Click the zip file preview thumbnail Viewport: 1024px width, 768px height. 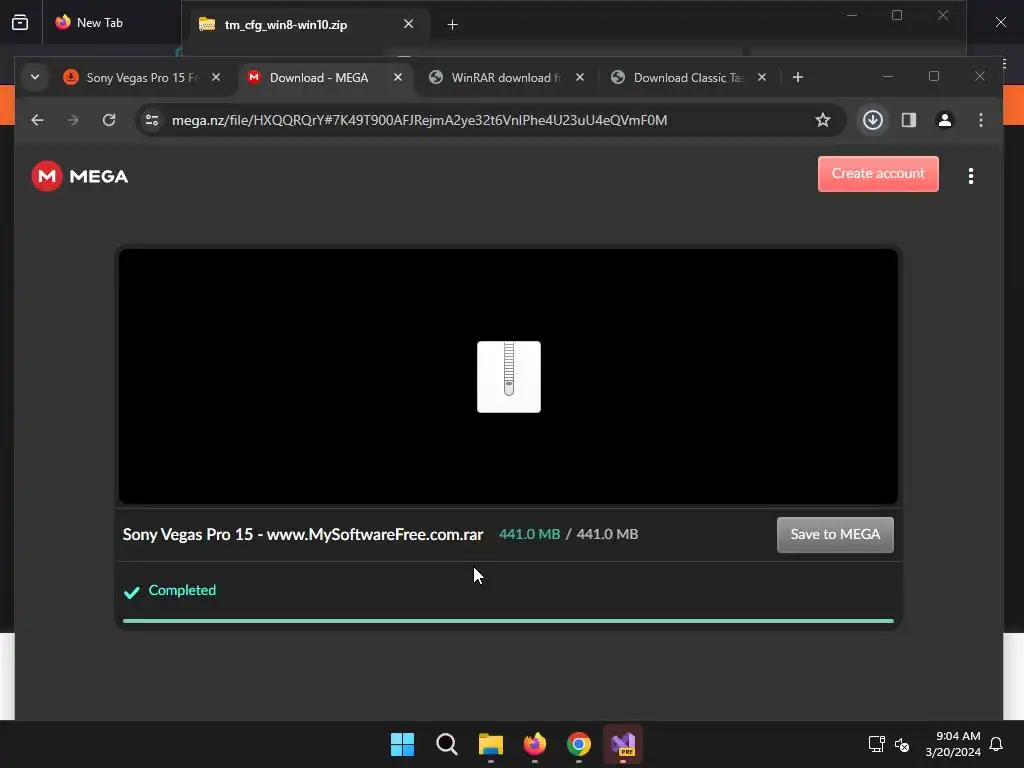point(509,377)
